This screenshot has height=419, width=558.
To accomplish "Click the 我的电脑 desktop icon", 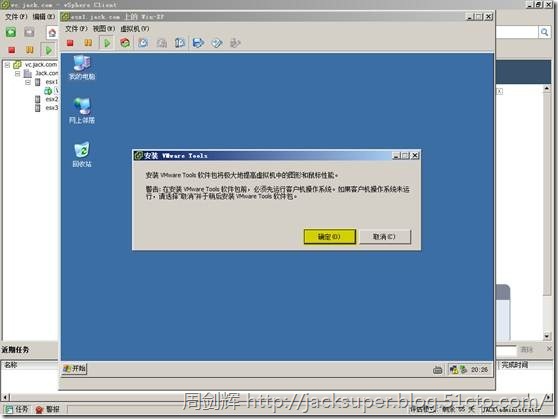I will pos(82,67).
